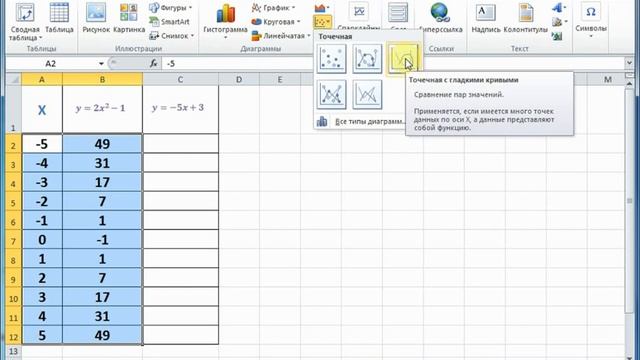Select column B header

pos(102,79)
